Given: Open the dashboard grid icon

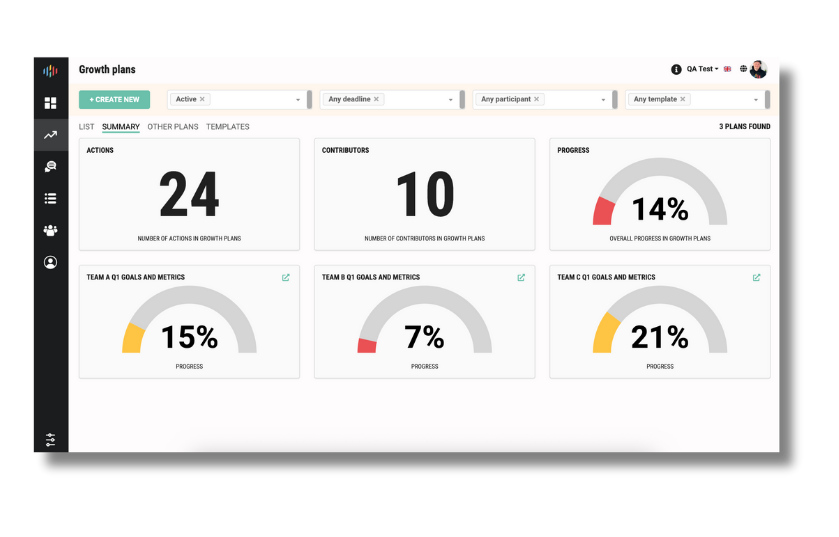Looking at the screenshot, I should click(x=50, y=103).
